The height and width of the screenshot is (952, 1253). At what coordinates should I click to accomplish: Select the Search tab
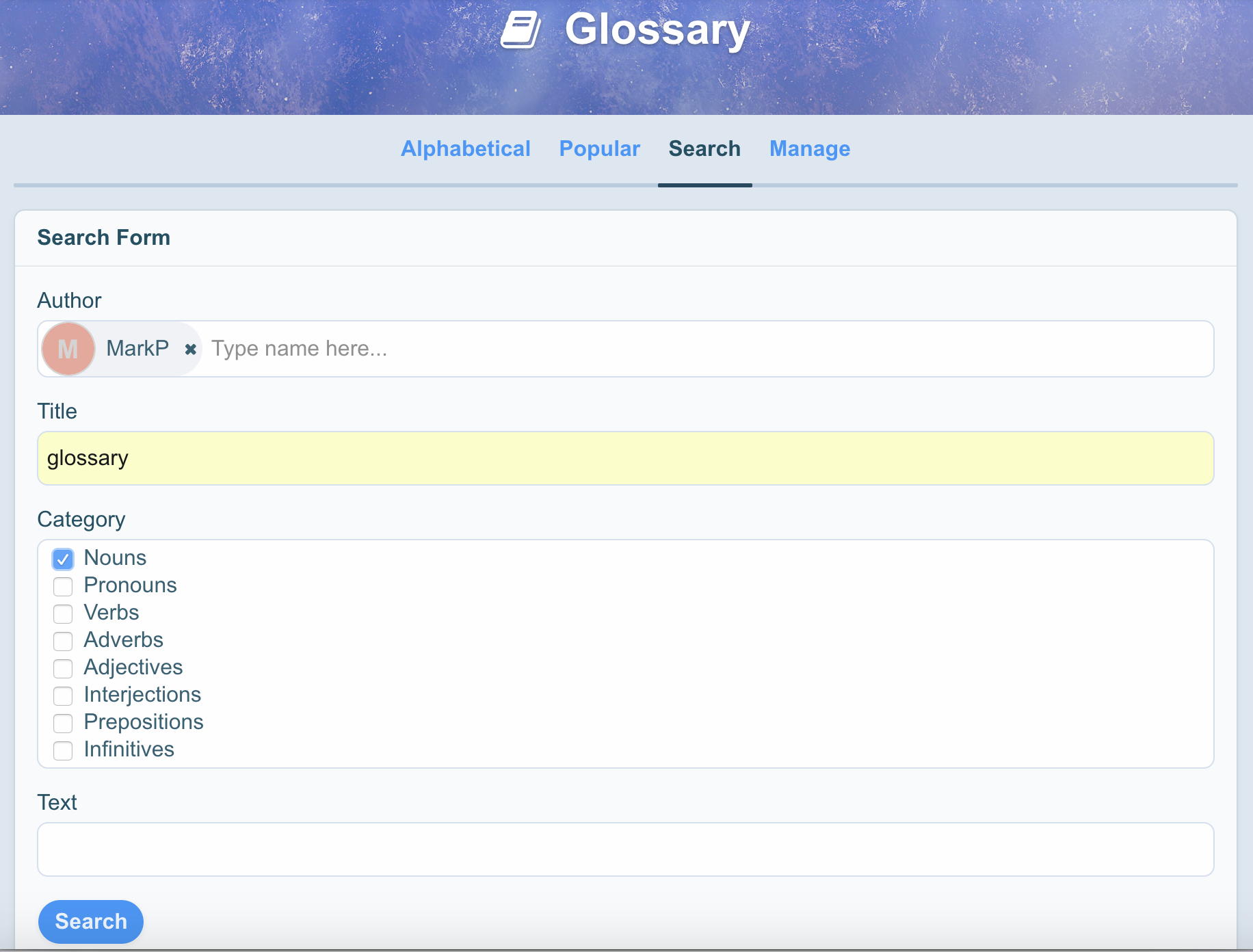coord(704,149)
